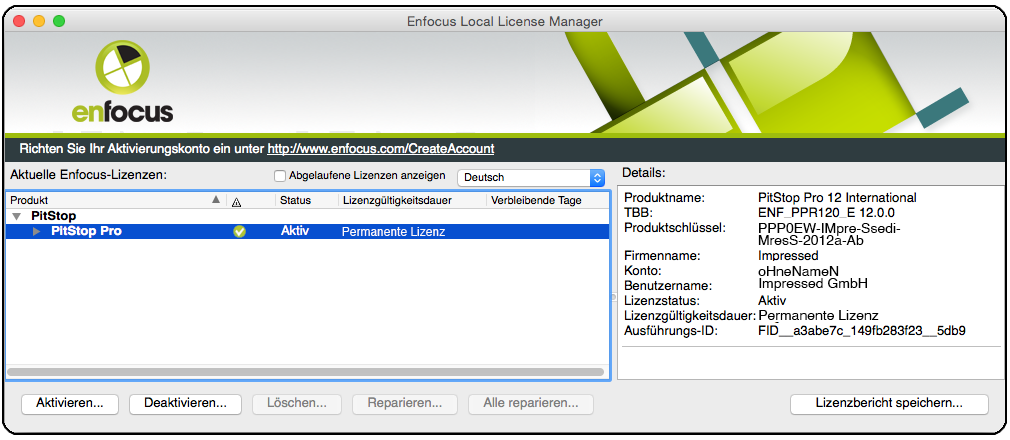Expand the PitStop Pro license row
This screenshot has height=440, width=1010.
point(38,231)
